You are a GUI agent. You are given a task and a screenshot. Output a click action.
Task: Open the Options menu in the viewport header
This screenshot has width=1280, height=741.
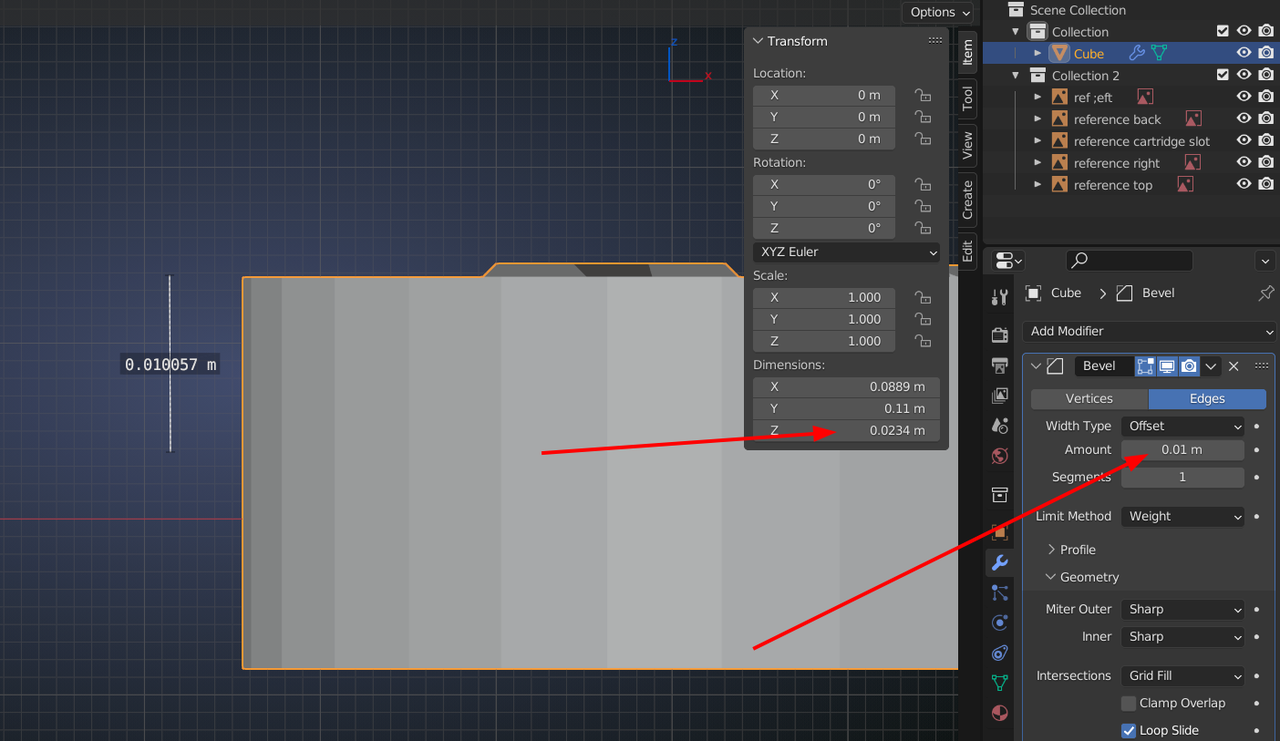[937, 12]
